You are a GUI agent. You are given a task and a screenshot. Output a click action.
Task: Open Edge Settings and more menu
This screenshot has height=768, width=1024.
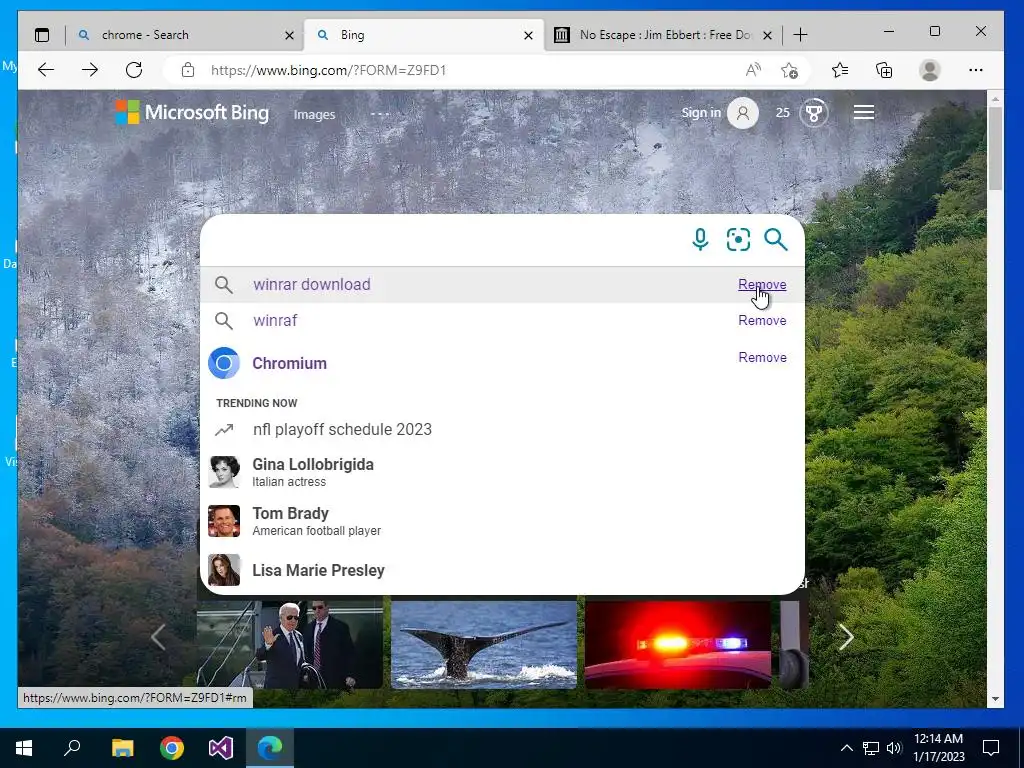pos(976,70)
